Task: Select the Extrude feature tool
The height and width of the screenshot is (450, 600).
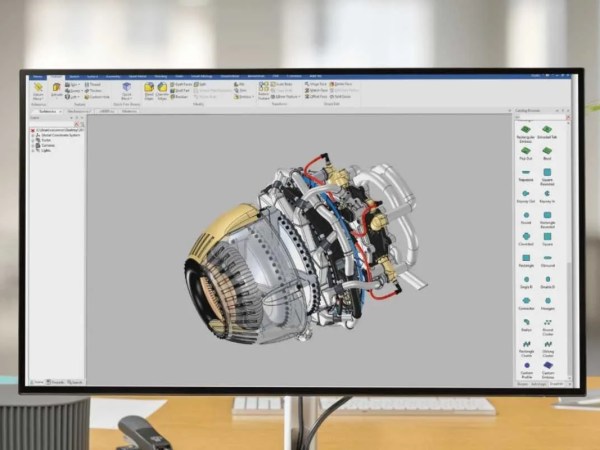Action: pos(57,90)
